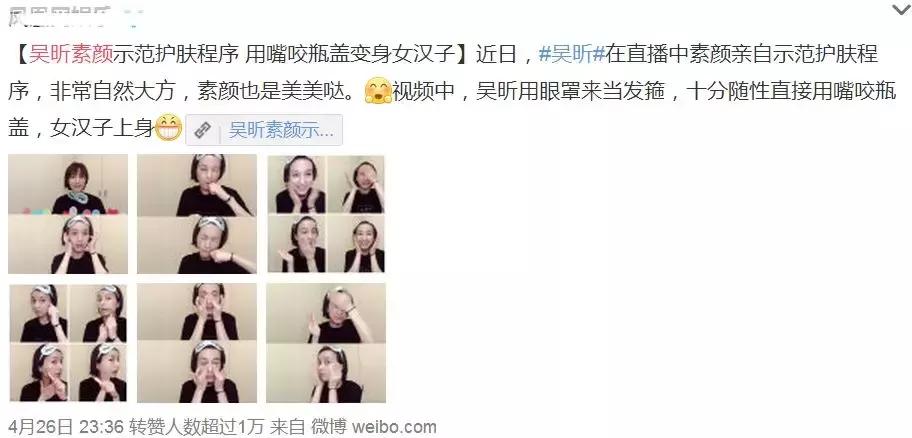Image resolution: width=912 pixels, height=438 pixels.
Task: Open the 吴昕素颜 hot topic link
Action: point(70,54)
